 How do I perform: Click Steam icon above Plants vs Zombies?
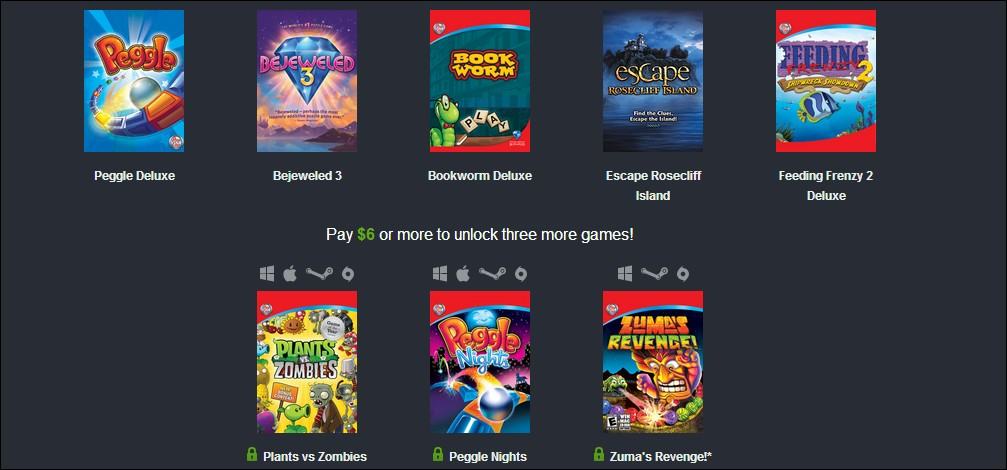[319, 274]
